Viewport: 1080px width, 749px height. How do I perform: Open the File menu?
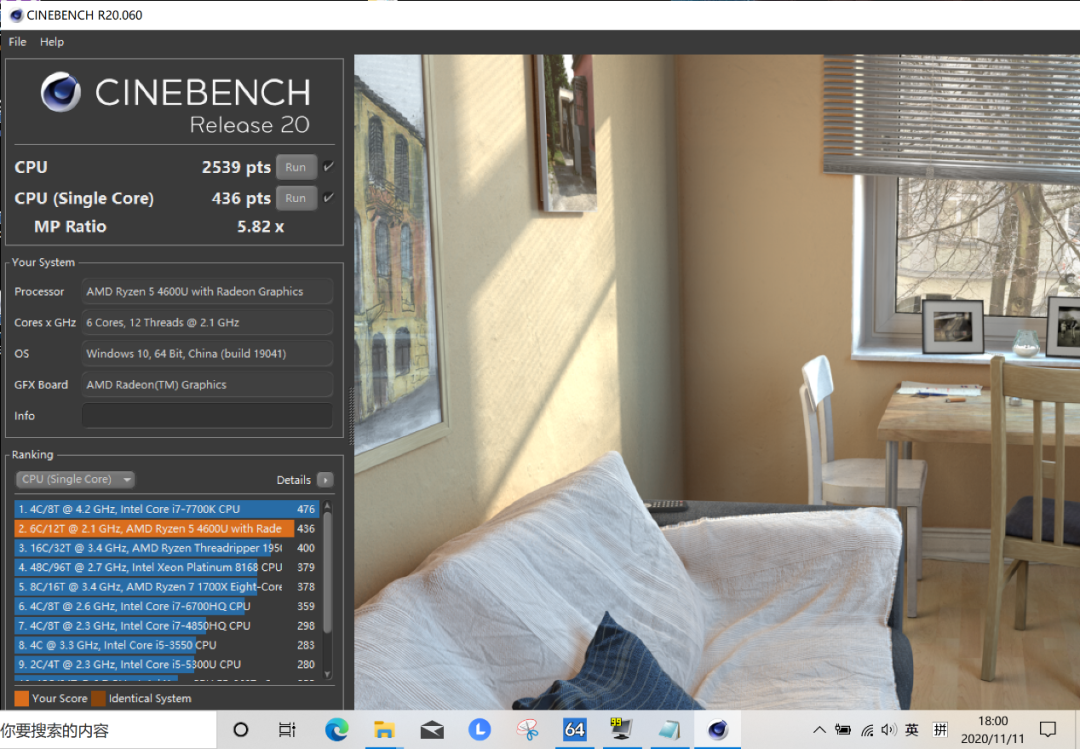17,41
